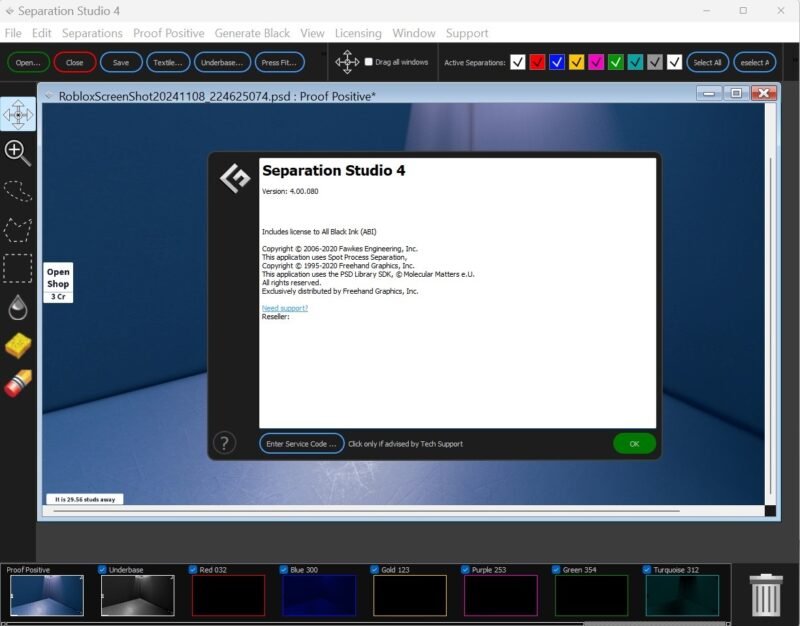Uncheck the Red 032 channel checkbox
This screenshot has width=800, height=626.
click(193, 569)
